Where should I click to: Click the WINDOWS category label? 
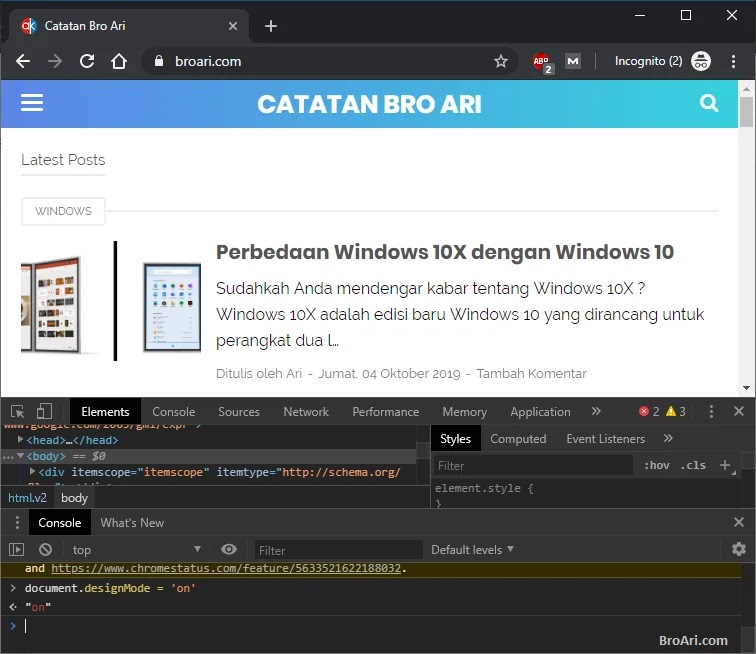63,211
